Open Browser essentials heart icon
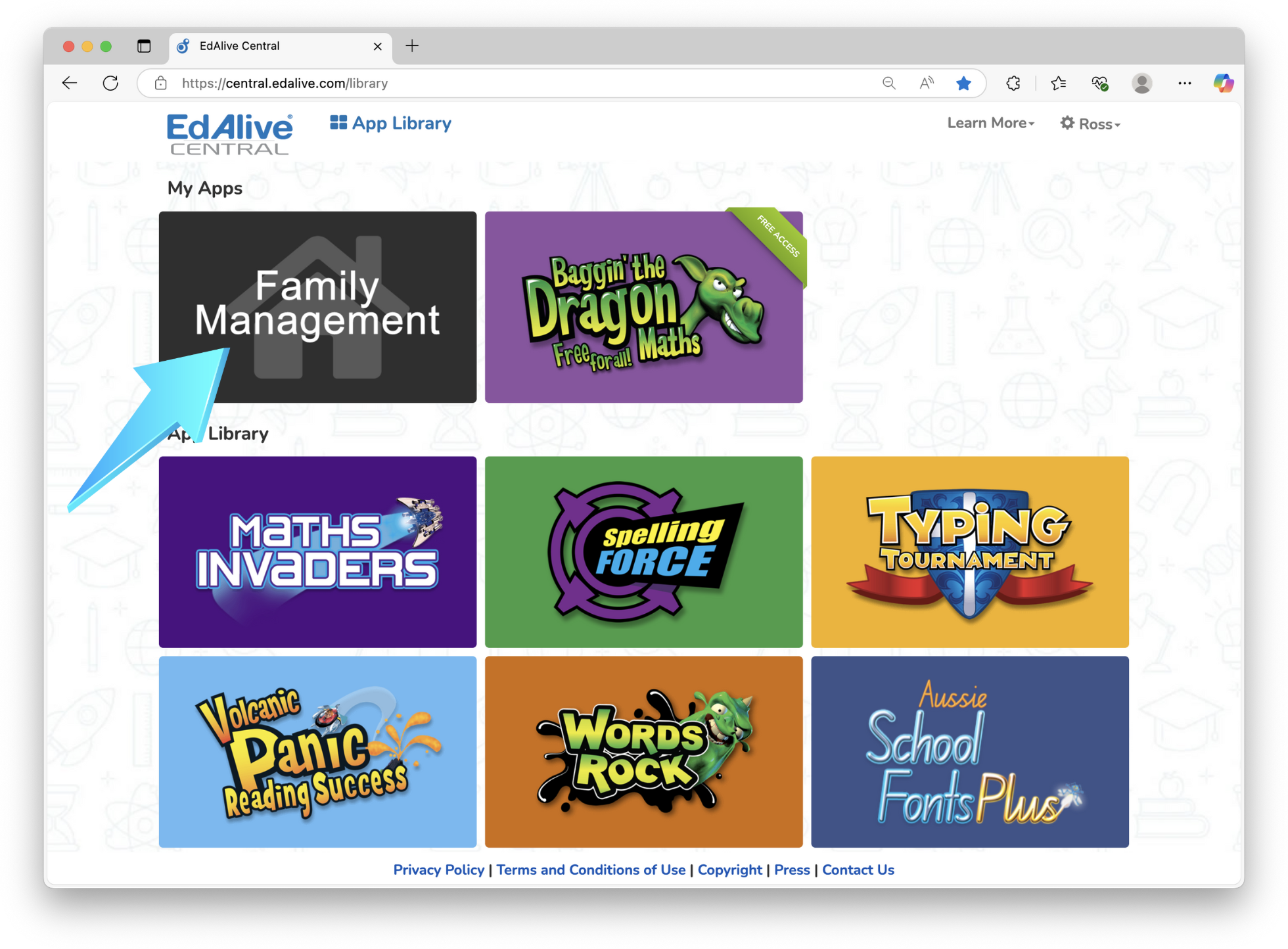The image size is (1288, 949). [x=1099, y=83]
